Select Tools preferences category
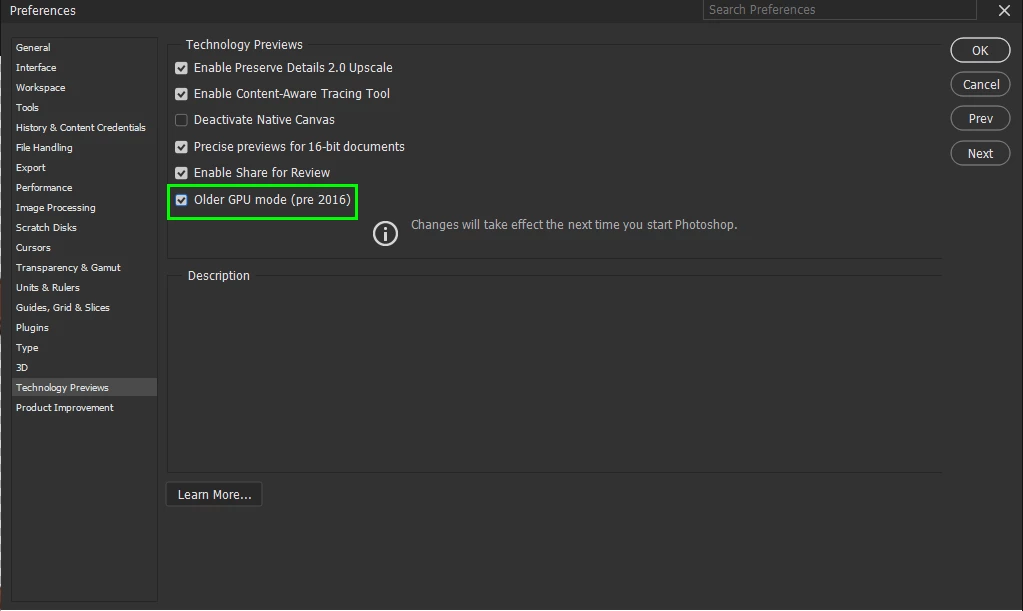Screen dimensions: 1023x611 point(84,108)
